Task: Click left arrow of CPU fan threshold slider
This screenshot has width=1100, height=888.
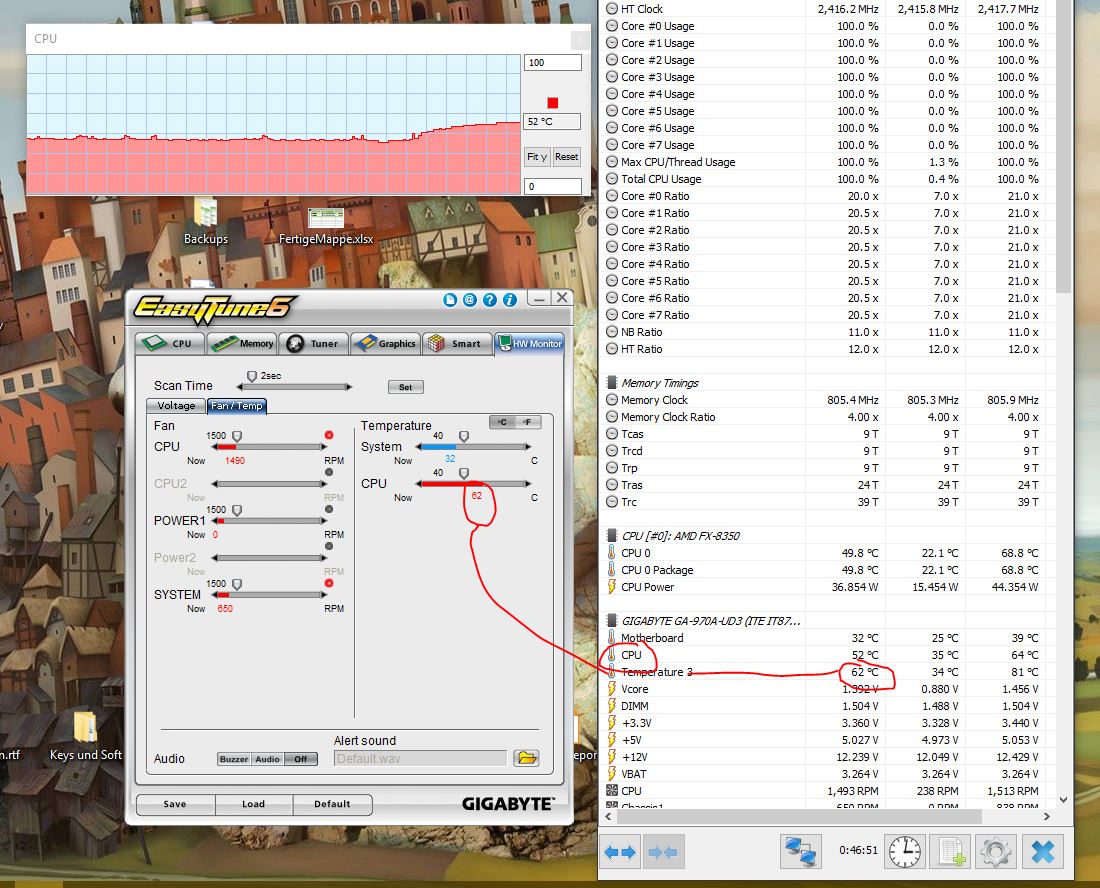Action: [215, 447]
